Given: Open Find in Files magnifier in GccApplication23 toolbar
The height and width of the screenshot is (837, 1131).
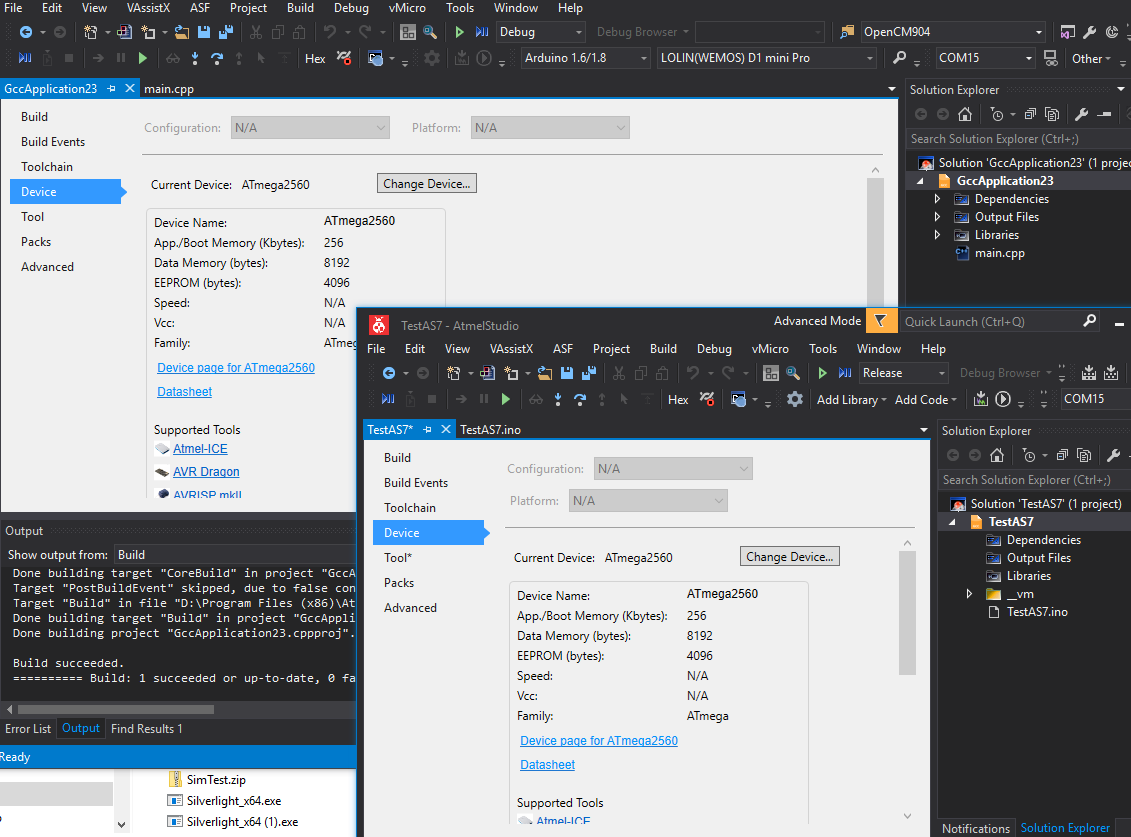Looking at the screenshot, I should pyautogui.click(x=430, y=32).
